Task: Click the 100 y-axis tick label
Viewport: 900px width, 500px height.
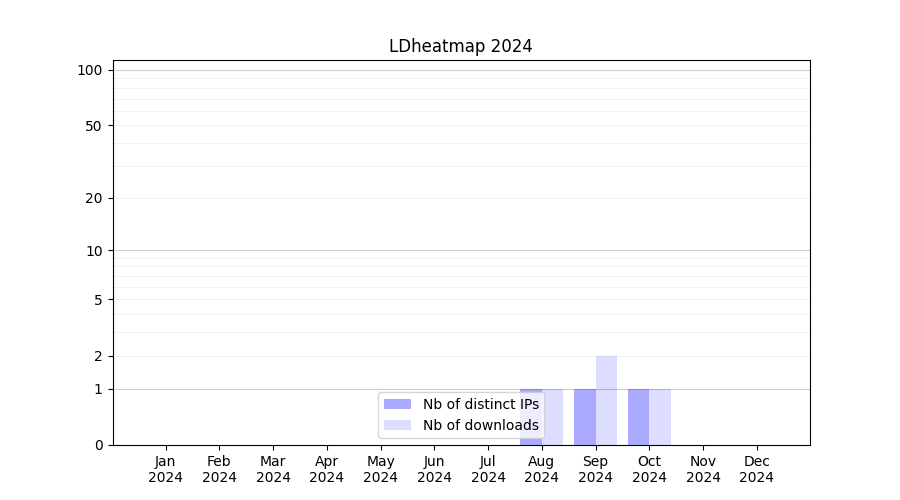Action: click(90, 70)
